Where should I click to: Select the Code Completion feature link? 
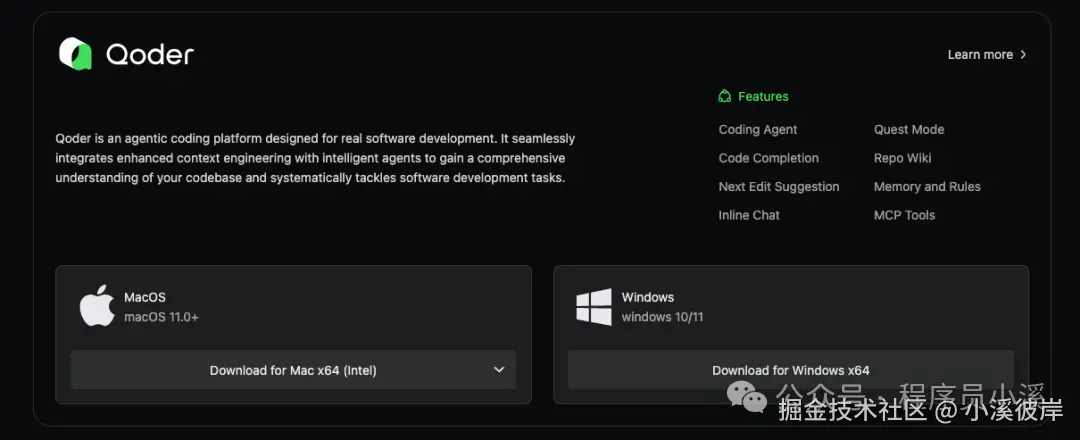click(768, 158)
